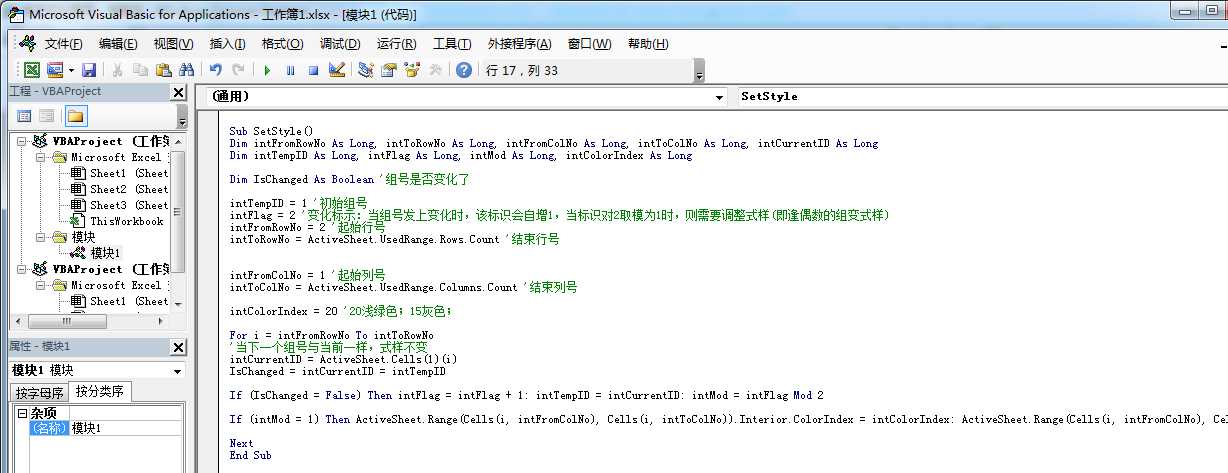This screenshot has width=1228, height=473.
Task: Open the 编辑(E) menu
Action: pyautogui.click(x=118, y=44)
